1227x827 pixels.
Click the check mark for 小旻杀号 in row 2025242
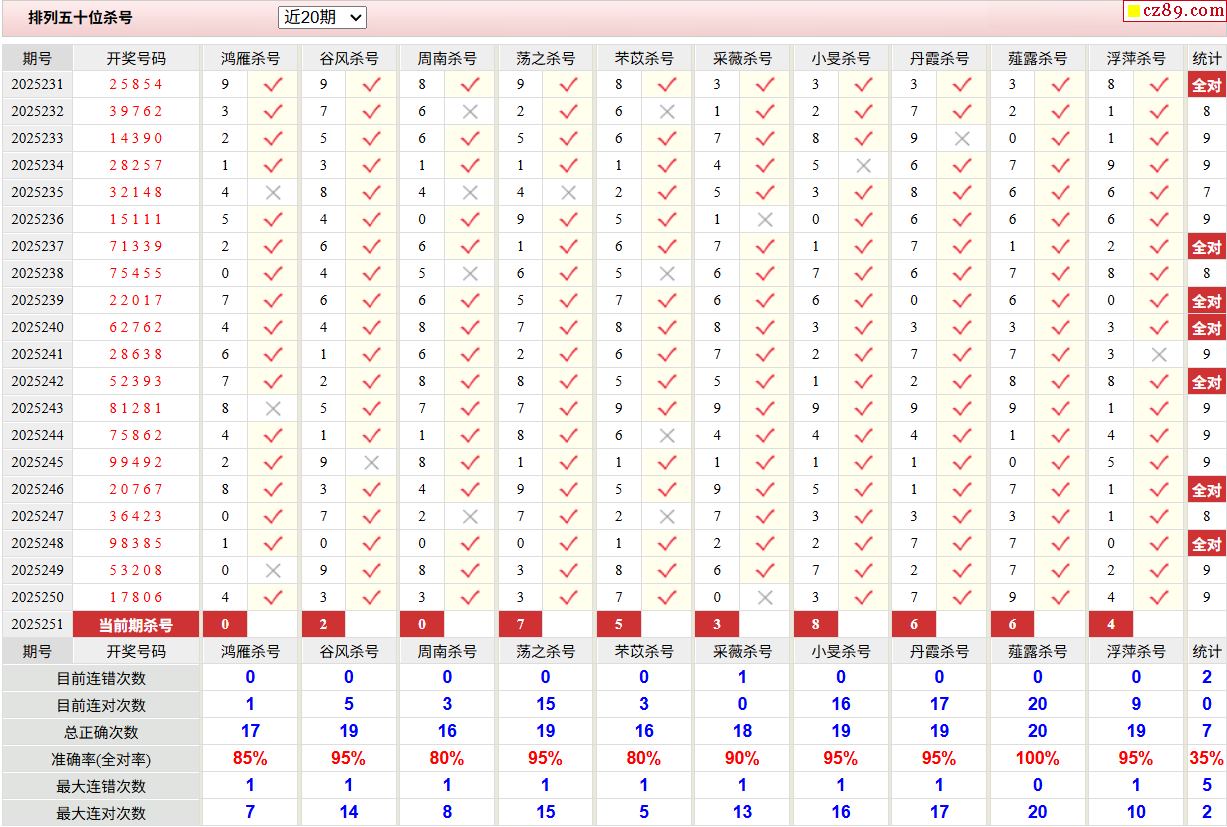(x=864, y=381)
